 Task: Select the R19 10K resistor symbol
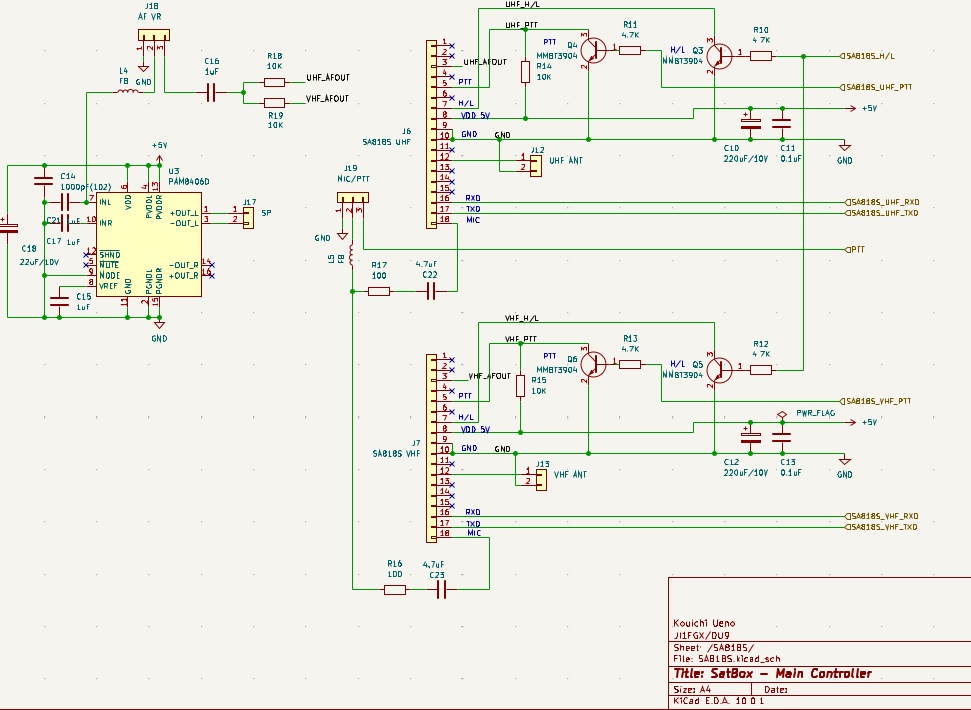pyautogui.click(x=274, y=103)
